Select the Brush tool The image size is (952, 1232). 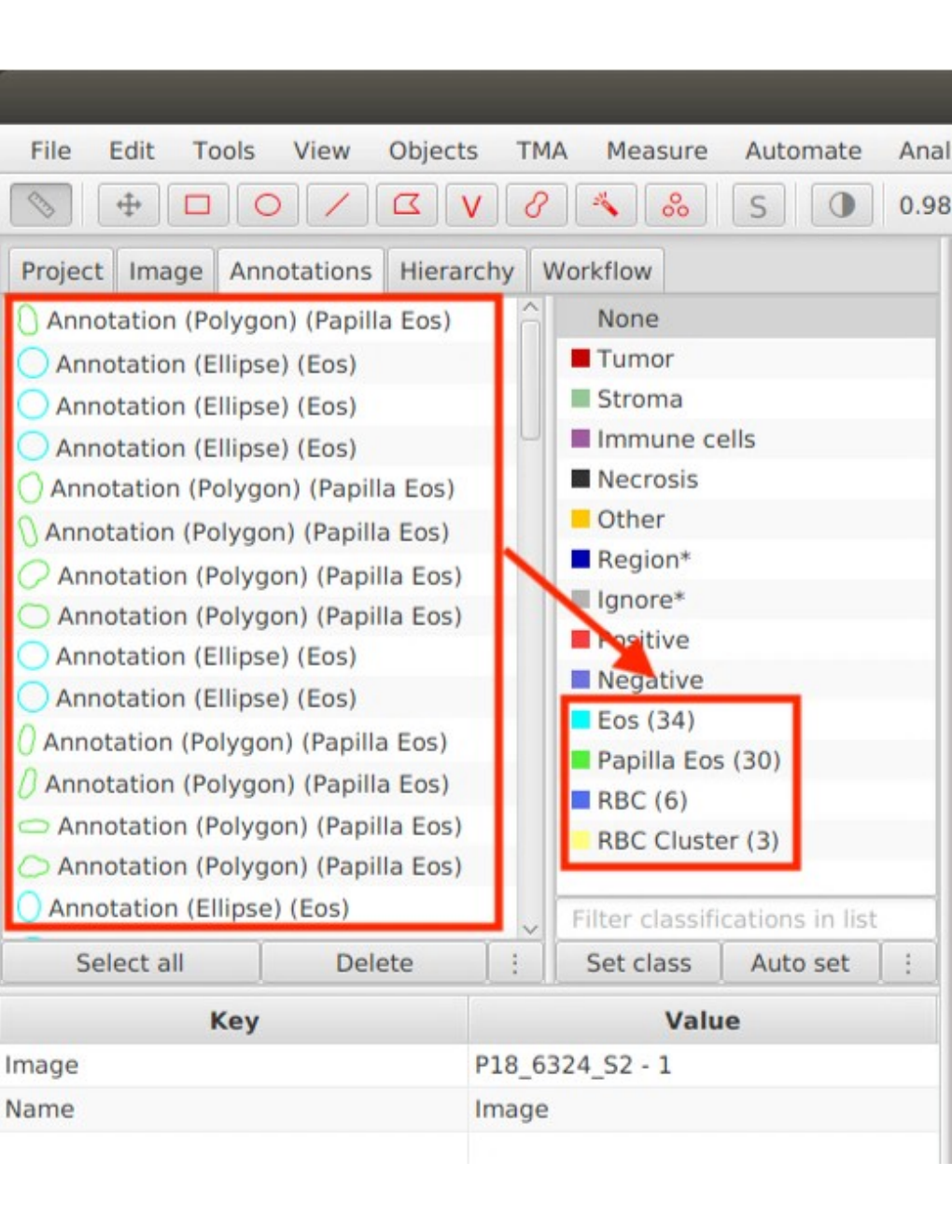click(x=536, y=204)
